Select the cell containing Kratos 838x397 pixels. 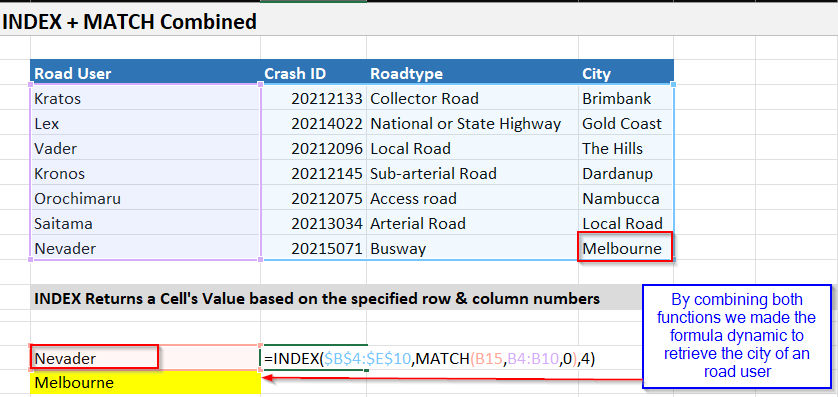(x=145, y=98)
